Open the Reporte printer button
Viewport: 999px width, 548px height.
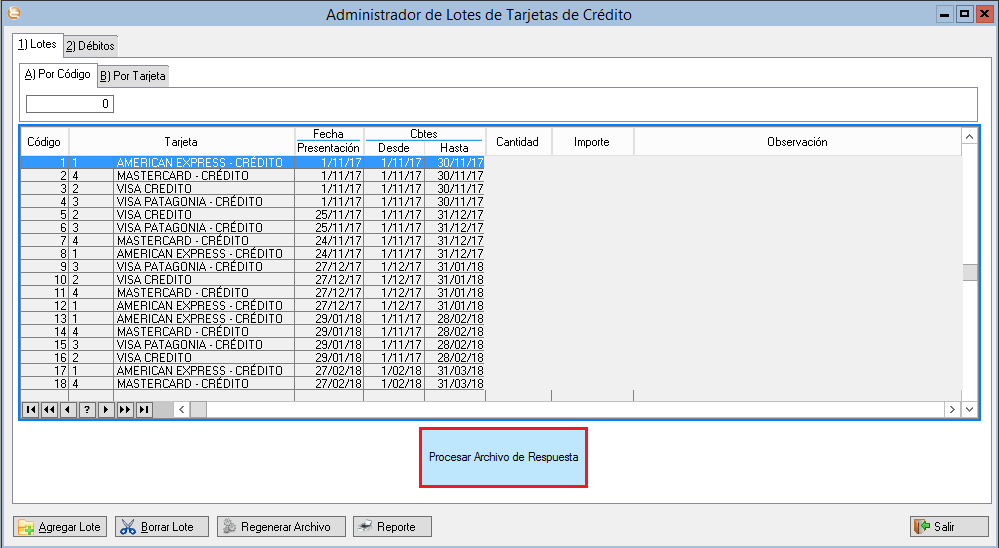392,527
